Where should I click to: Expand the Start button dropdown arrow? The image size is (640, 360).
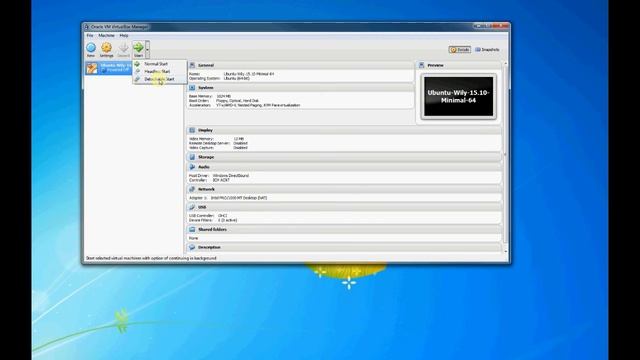pyautogui.click(x=147, y=49)
